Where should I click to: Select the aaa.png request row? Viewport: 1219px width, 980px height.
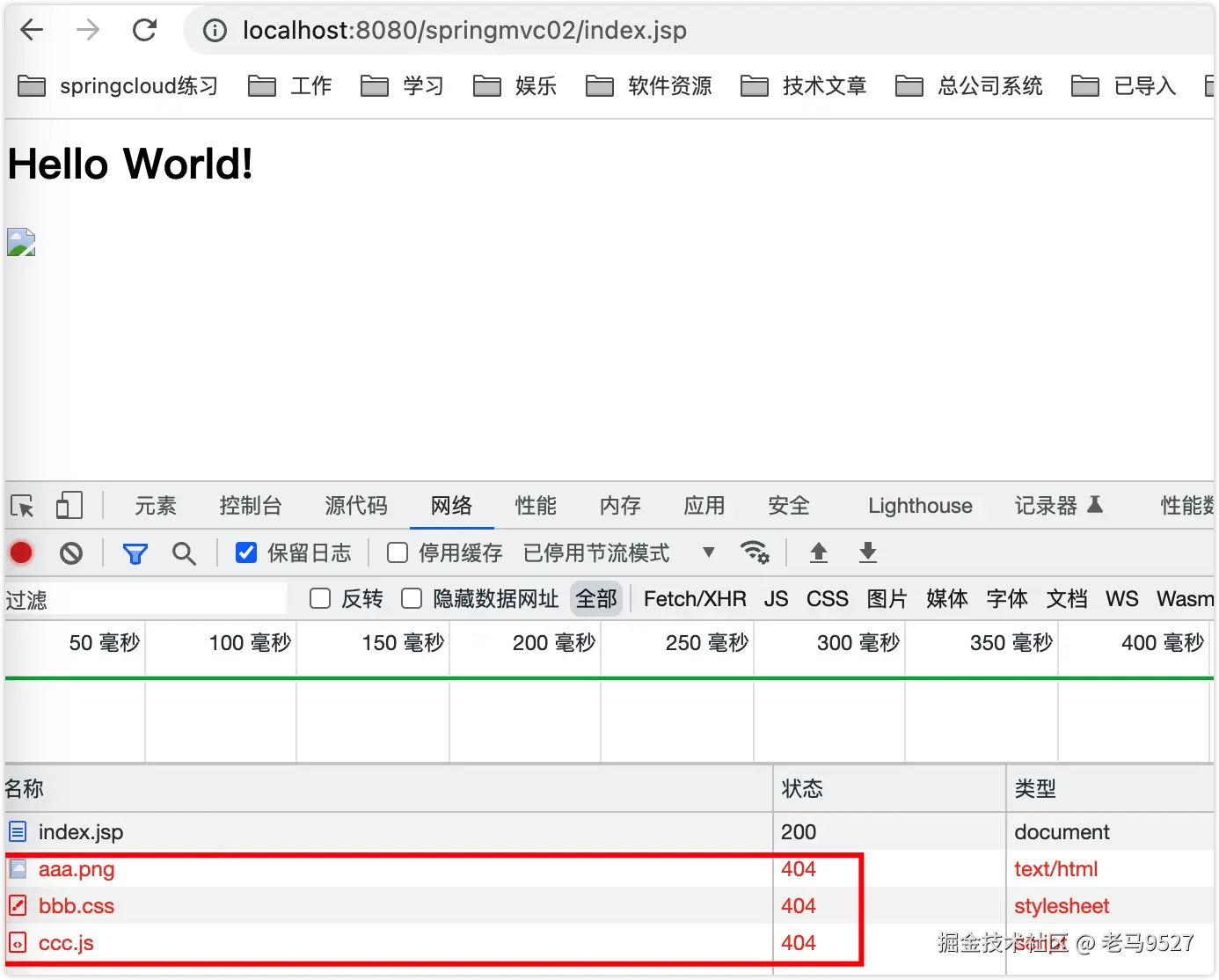(609, 869)
